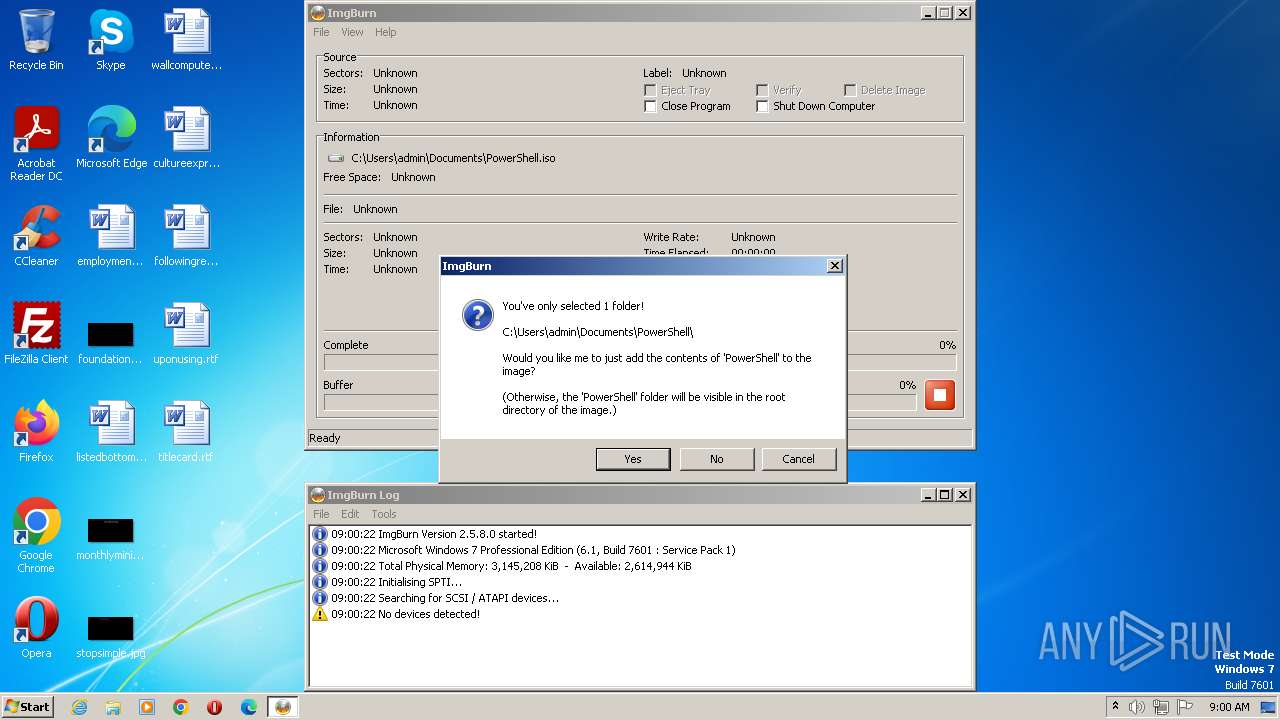Select uponusing.rtf file on desktop
The image size is (1280, 720).
pyautogui.click(x=186, y=334)
